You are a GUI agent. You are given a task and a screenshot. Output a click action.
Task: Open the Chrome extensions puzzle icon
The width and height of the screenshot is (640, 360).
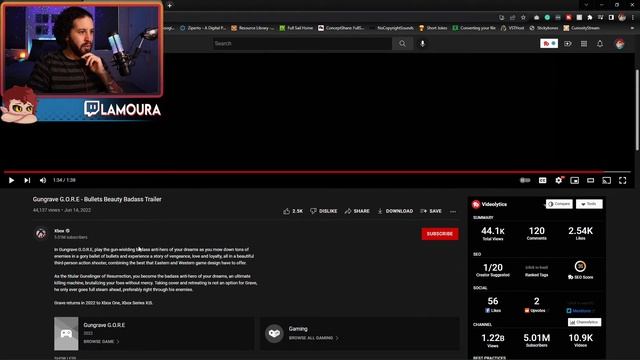590,18
